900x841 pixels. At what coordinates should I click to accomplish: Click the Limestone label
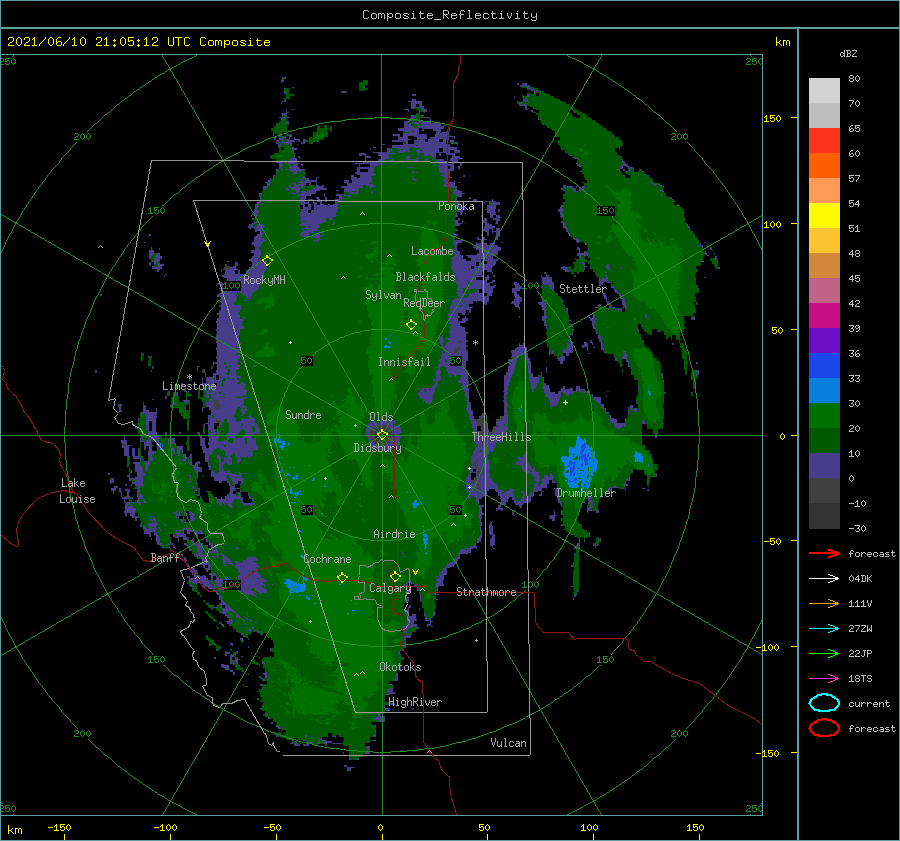click(189, 386)
